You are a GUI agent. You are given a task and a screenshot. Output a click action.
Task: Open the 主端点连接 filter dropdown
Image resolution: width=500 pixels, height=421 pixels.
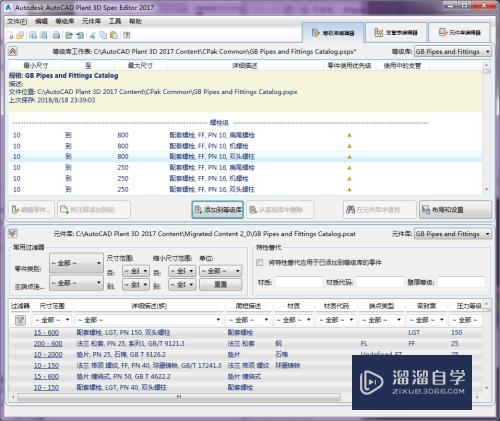[76, 283]
